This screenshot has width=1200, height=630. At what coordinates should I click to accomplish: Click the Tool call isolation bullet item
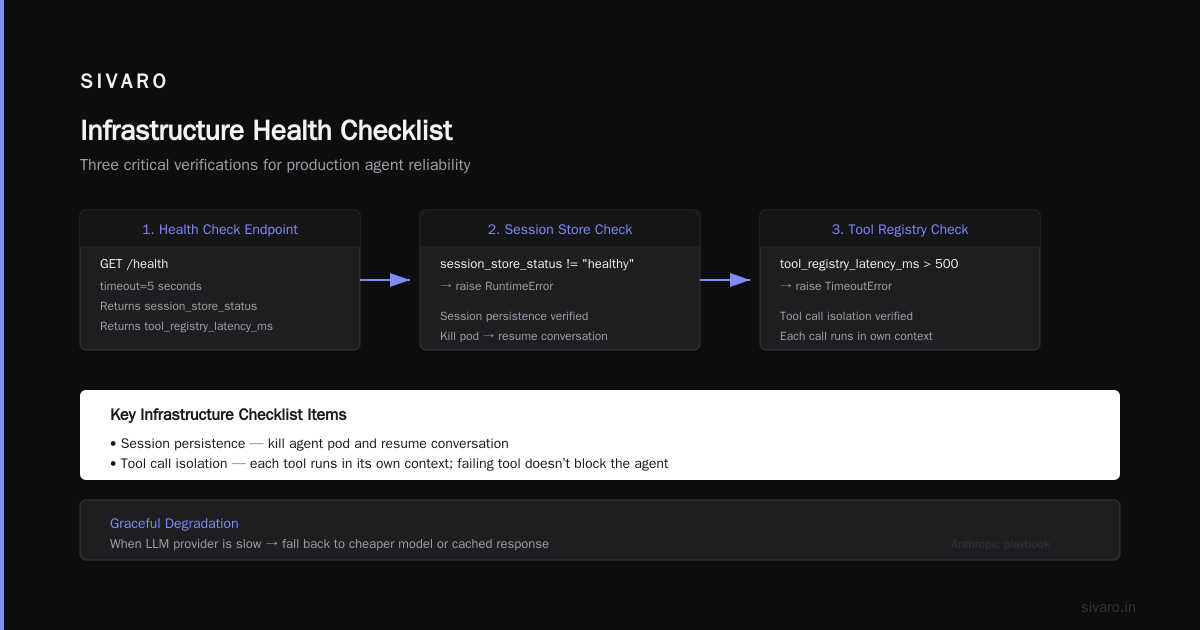[389, 463]
